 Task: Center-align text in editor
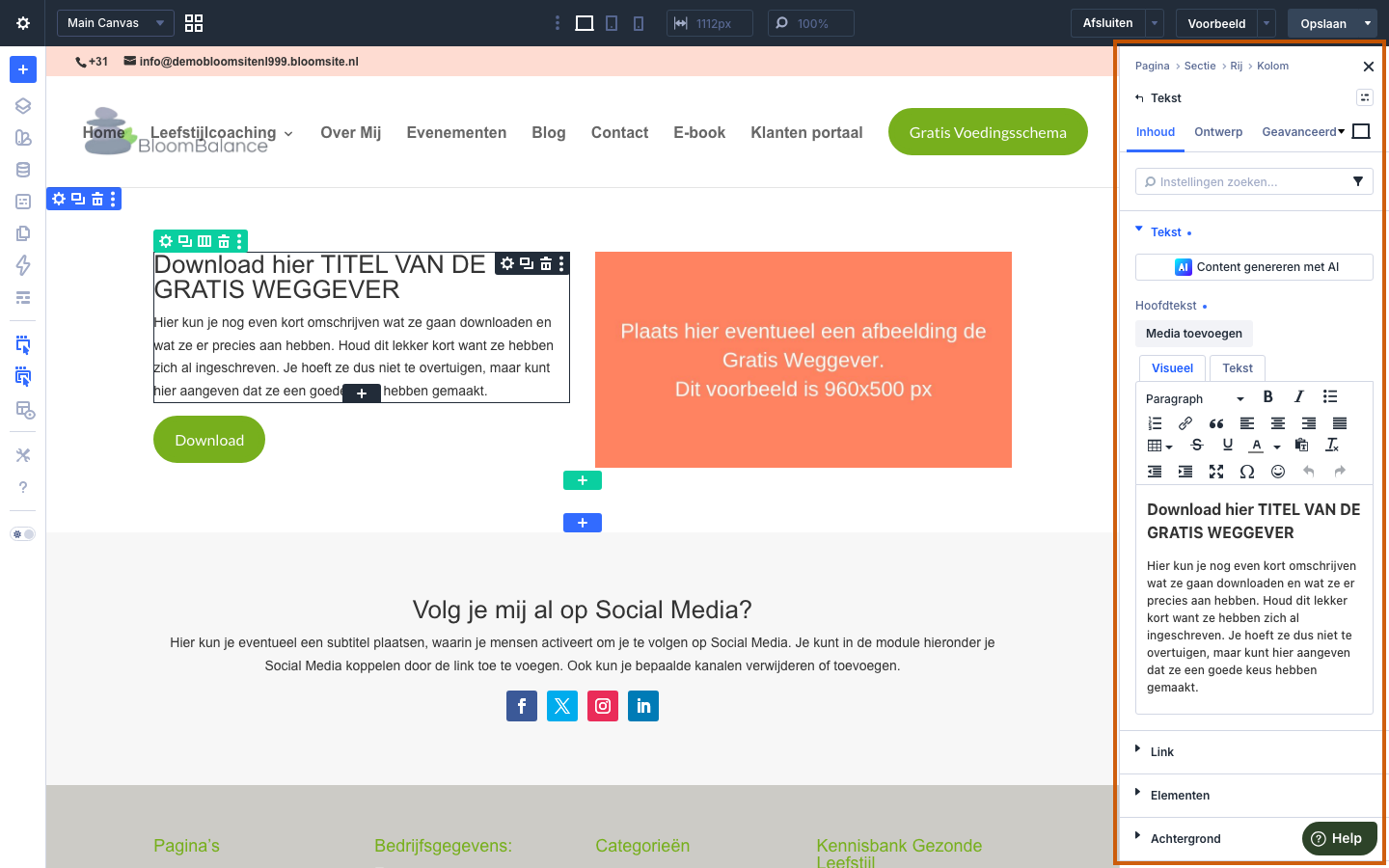pyautogui.click(x=1278, y=423)
